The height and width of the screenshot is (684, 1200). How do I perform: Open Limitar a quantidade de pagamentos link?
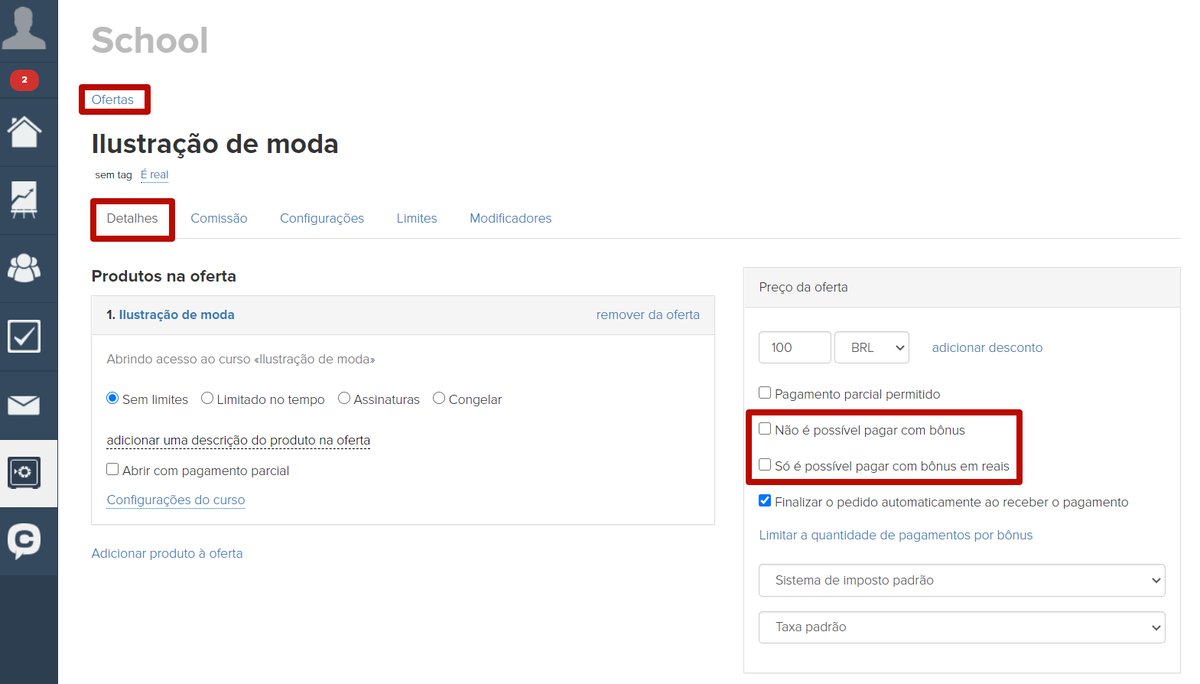point(896,535)
